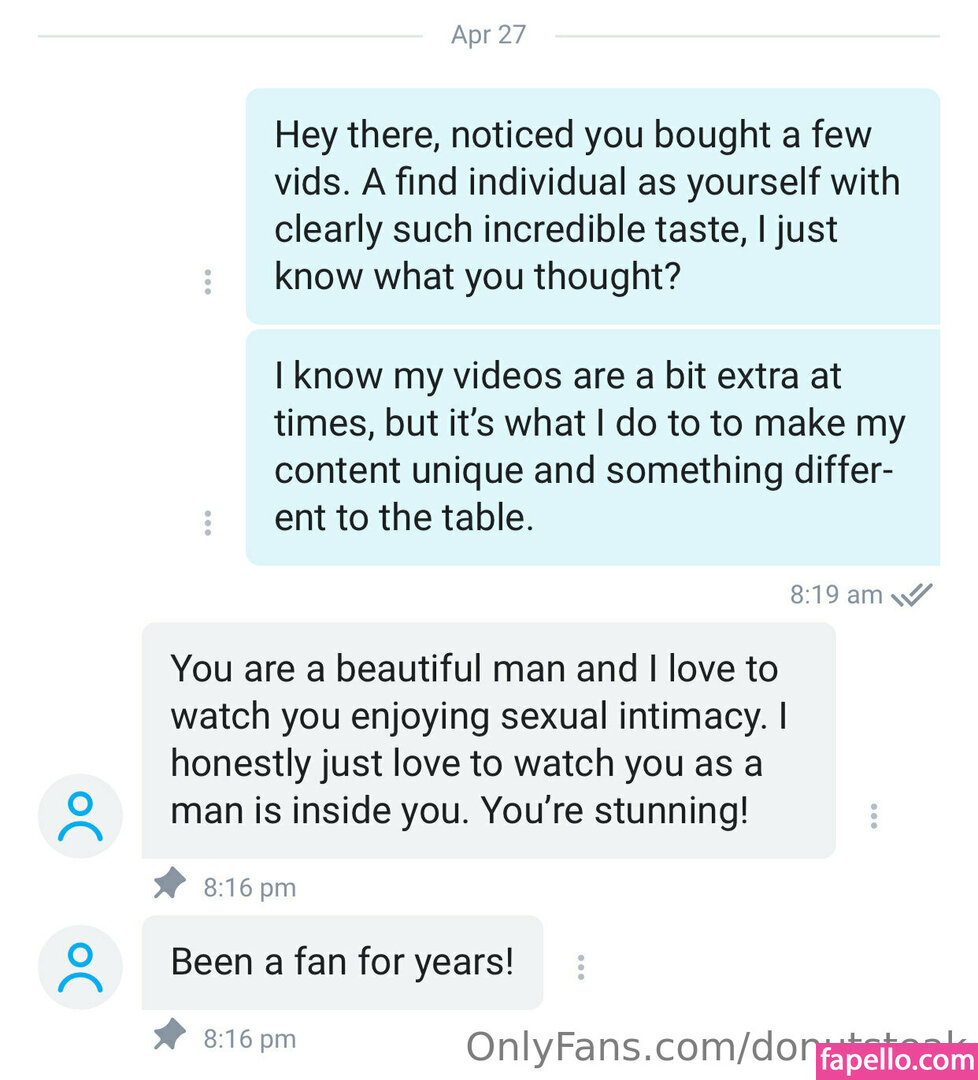Image resolution: width=978 pixels, height=1080 pixels.
Task: Toggle the pin icon under "Been a fan for years!"
Action: point(170,1037)
